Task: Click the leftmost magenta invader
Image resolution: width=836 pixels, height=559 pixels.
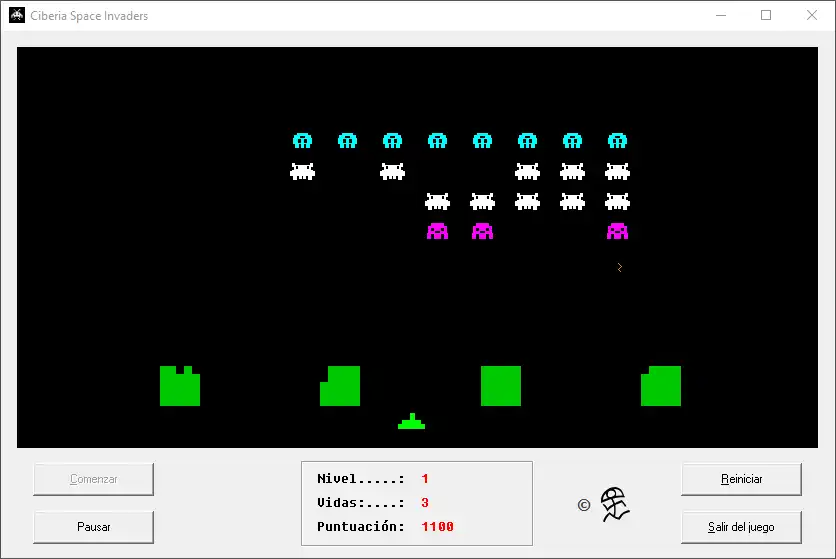Action: [x=437, y=231]
